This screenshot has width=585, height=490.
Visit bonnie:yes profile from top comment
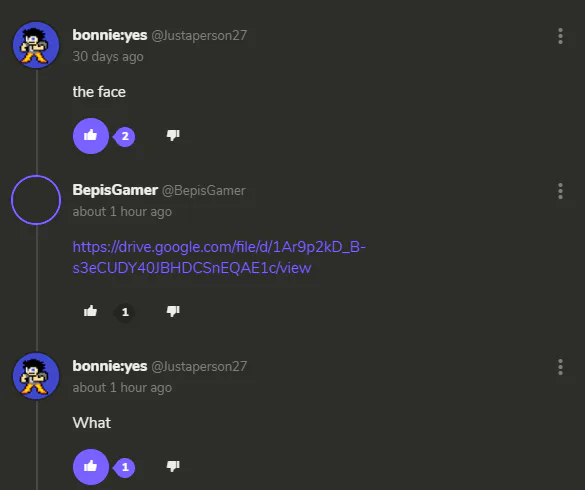pyautogui.click(x=110, y=35)
